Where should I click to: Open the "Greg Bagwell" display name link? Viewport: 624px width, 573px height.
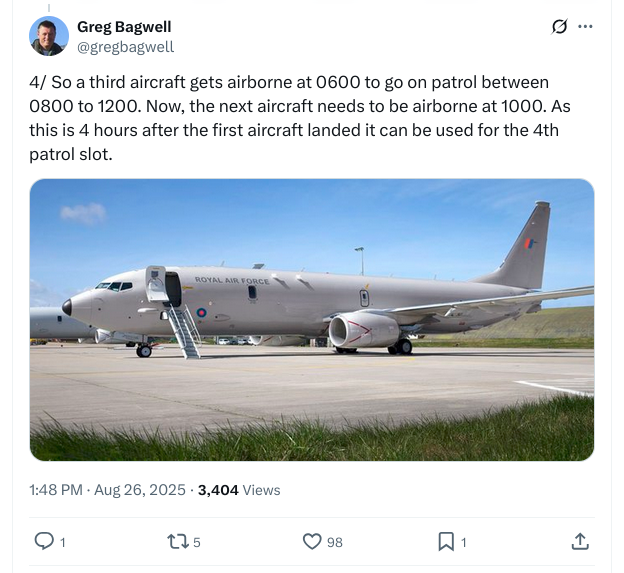[123, 27]
